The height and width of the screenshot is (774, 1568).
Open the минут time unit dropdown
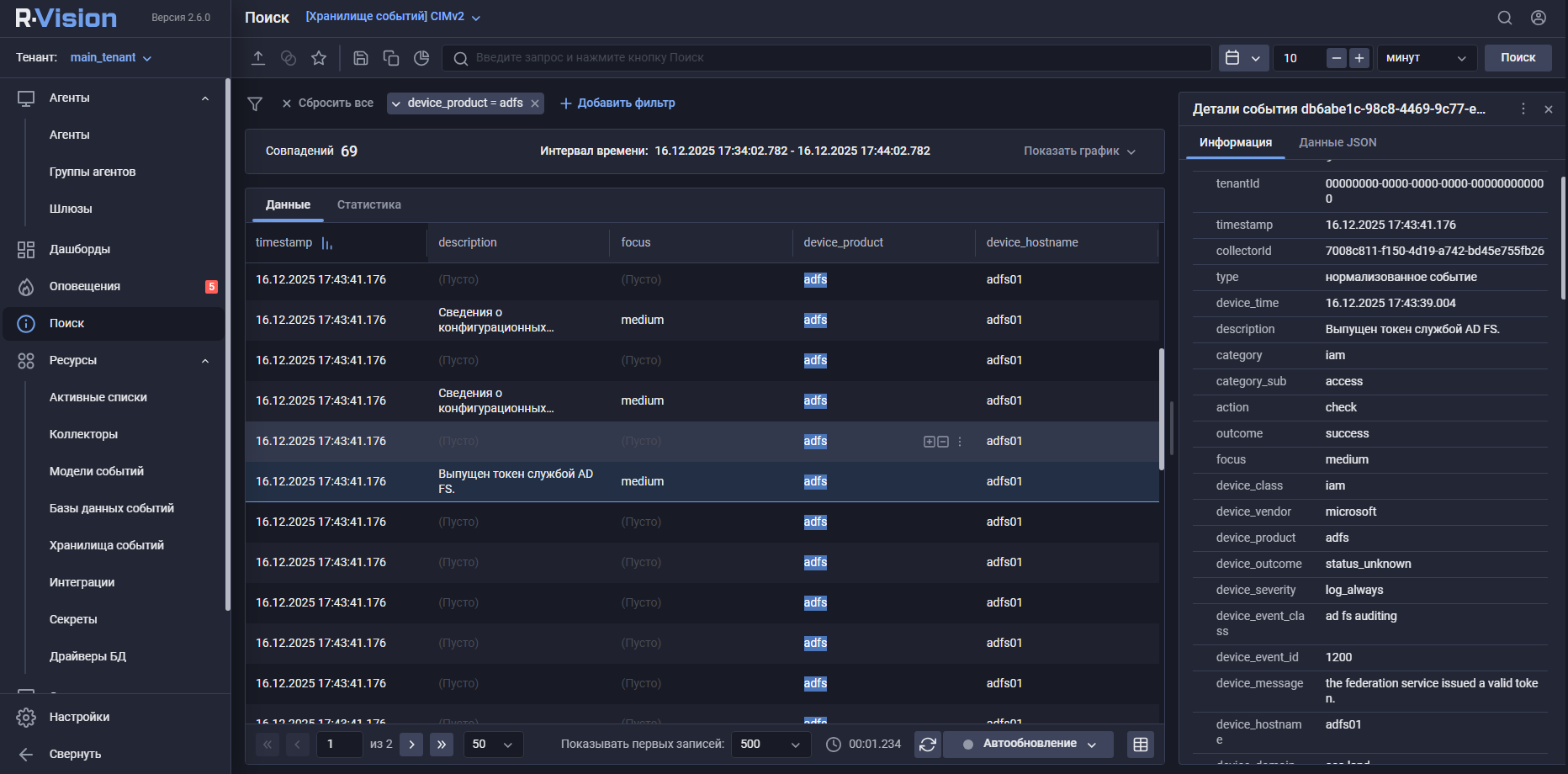(1426, 58)
